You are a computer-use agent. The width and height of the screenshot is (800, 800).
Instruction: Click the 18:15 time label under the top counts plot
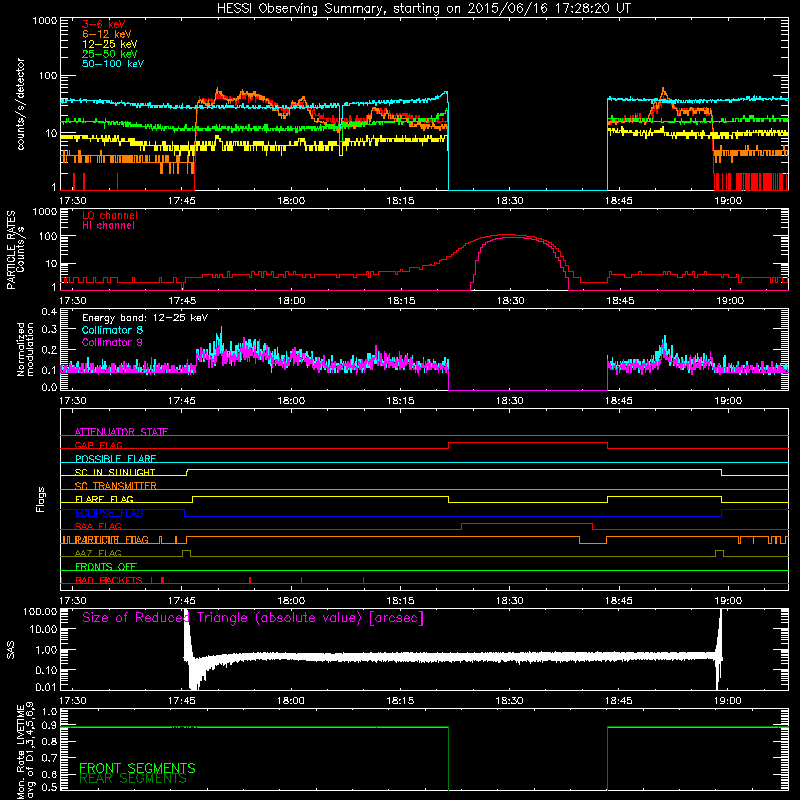coord(401,201)
